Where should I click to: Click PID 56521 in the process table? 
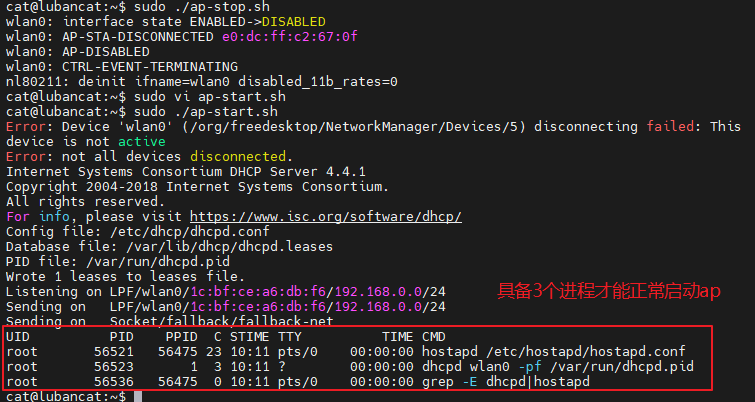point(114,352)
